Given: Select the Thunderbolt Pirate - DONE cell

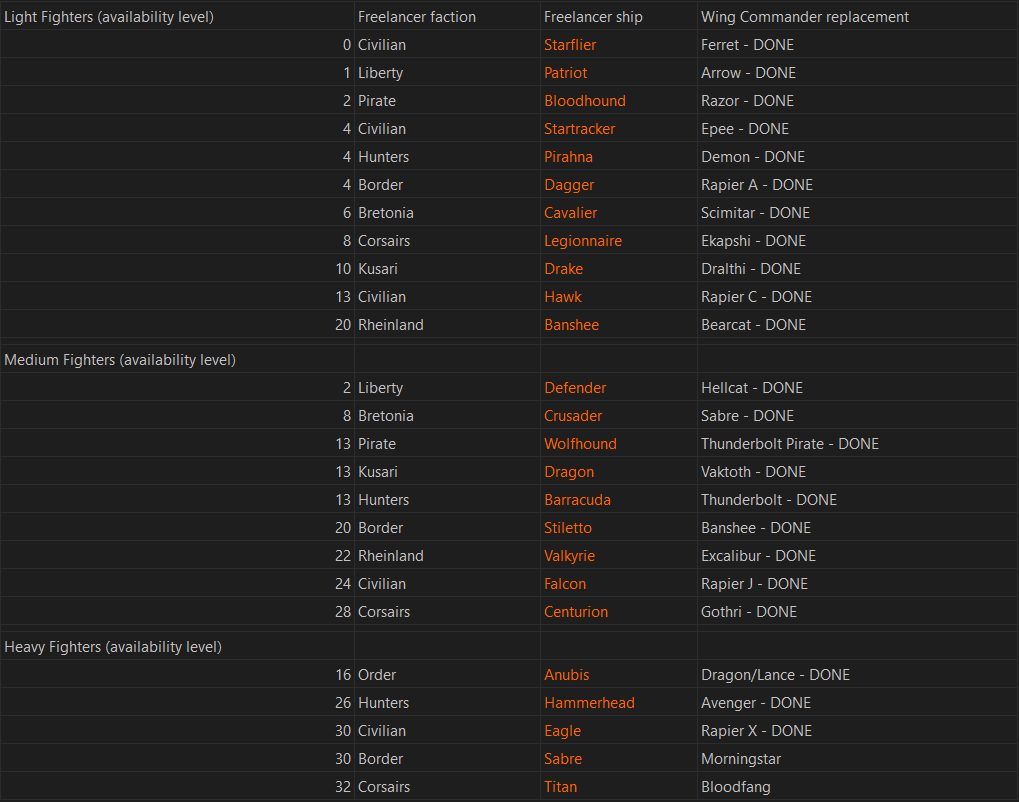Looking at the screenshot, I should 790,444.
